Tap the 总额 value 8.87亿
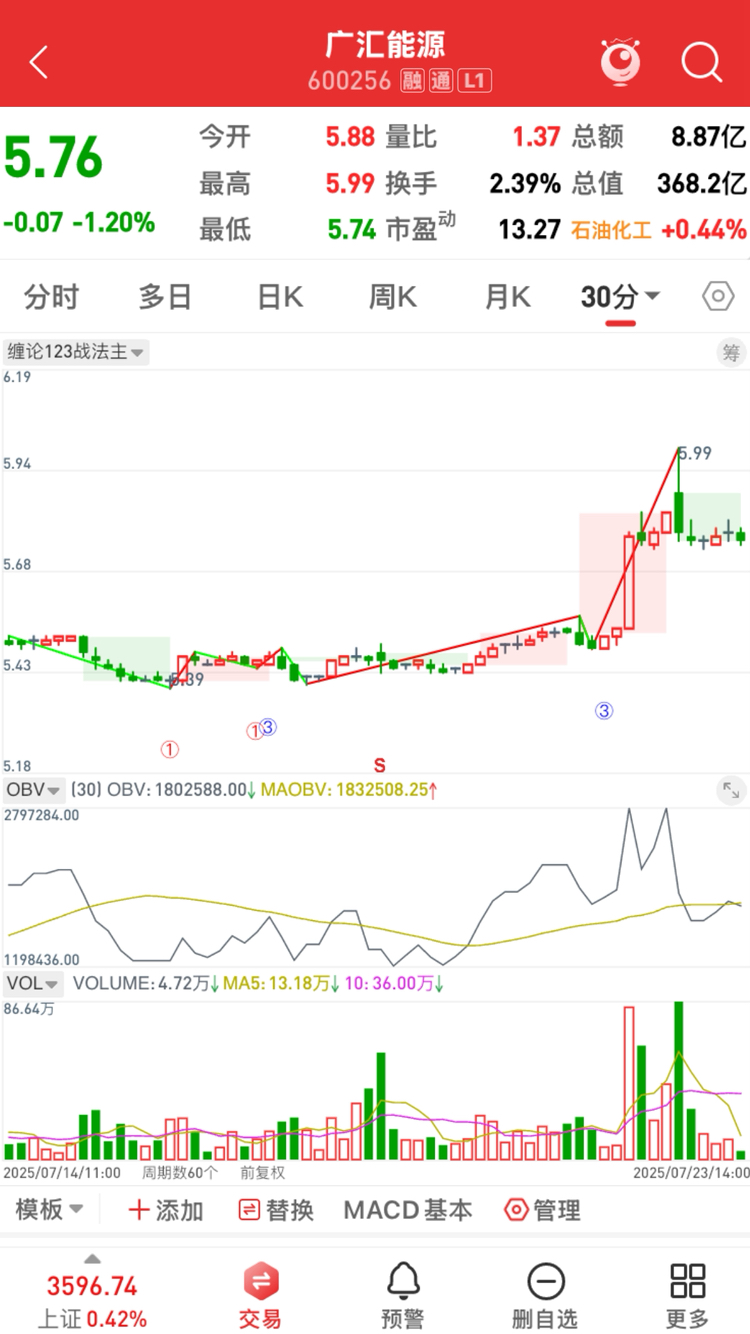 point(707,137)
